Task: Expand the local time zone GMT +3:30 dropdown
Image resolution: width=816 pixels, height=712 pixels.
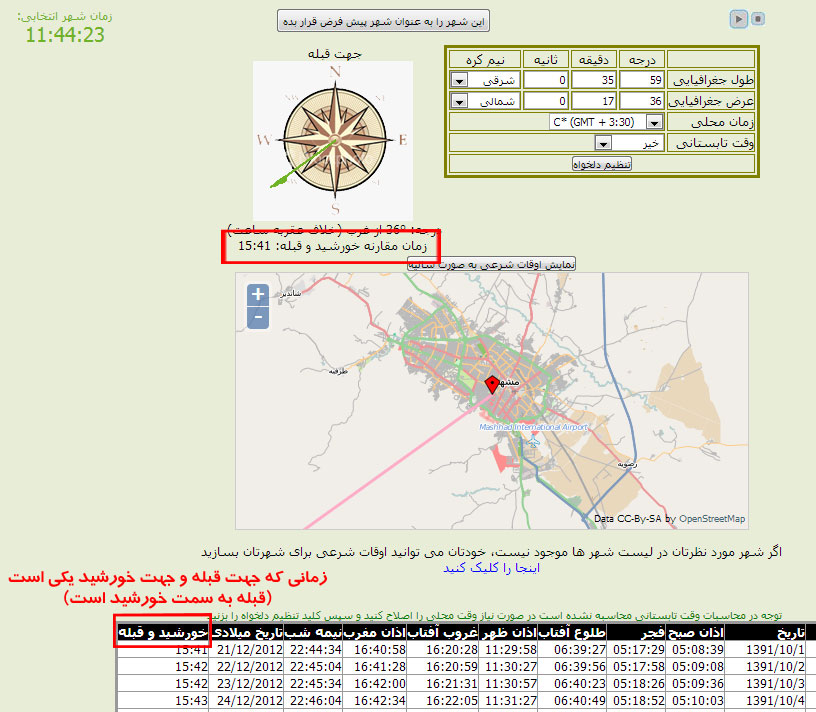Action: pos(654,122)
